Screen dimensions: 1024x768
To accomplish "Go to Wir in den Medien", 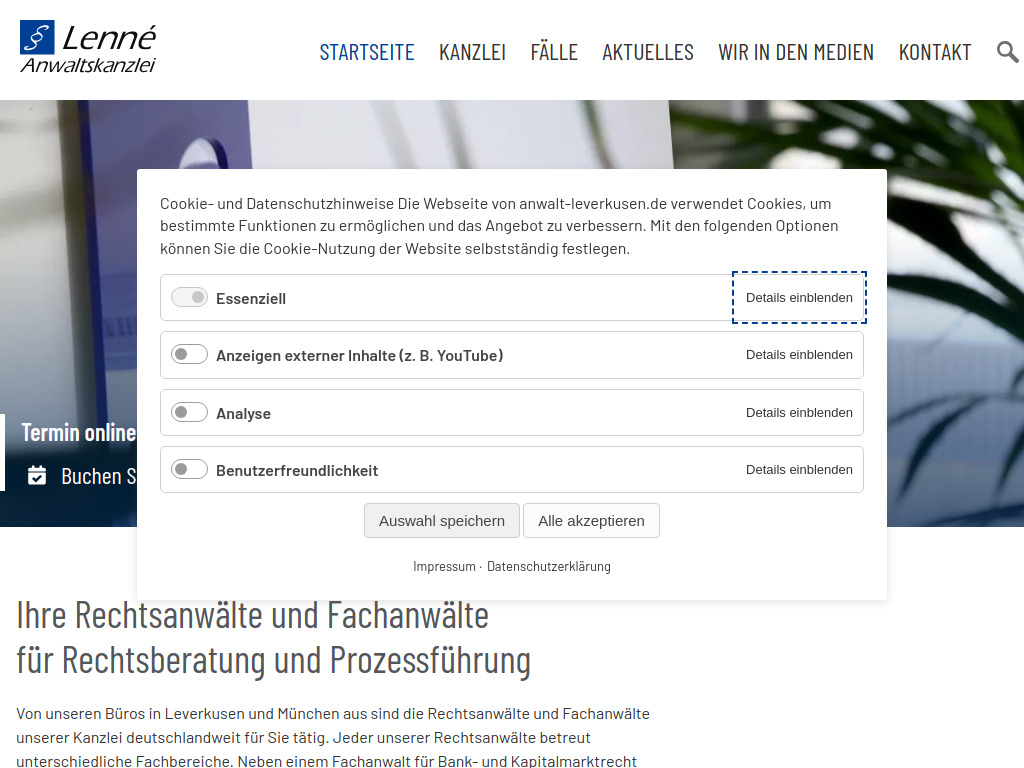I will 795,52.
